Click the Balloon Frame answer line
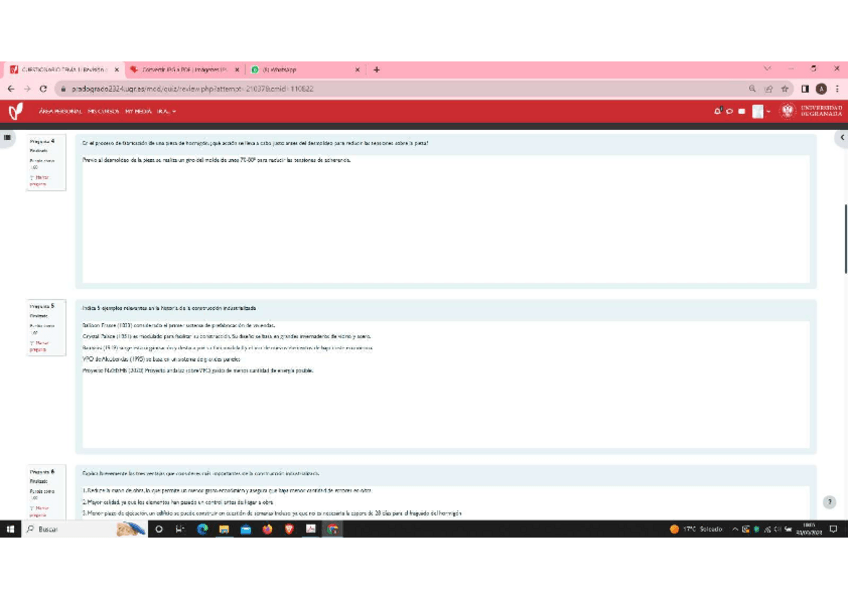848x599 pixels. click(179, 325)
